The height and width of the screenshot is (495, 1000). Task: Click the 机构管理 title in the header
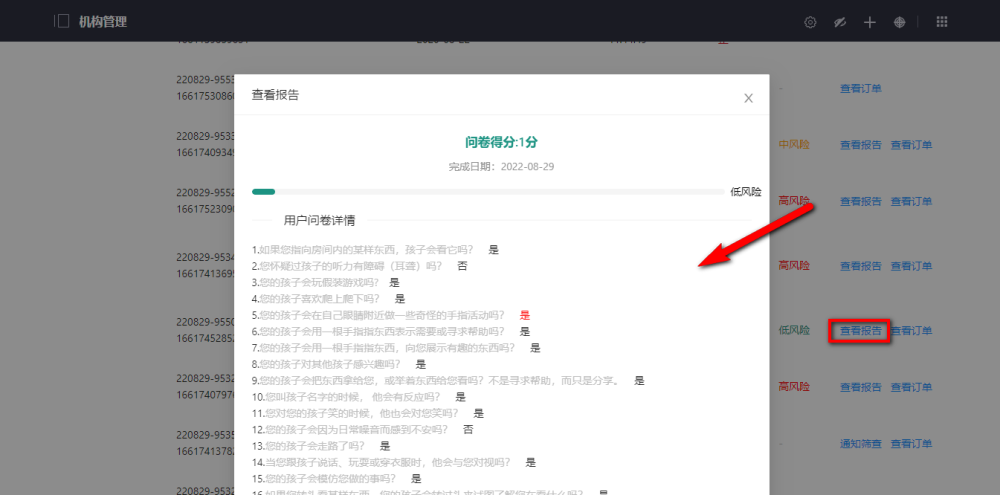point(103,22)
